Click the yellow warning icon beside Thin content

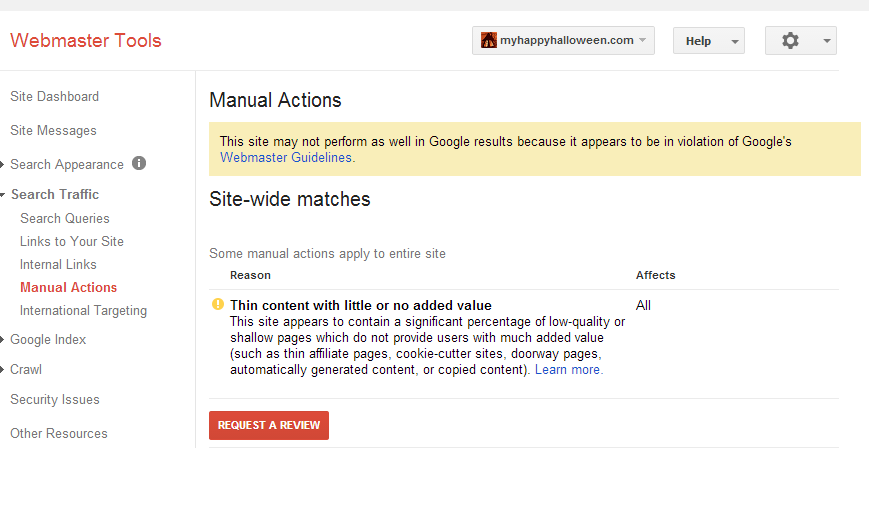coord(218,304)
